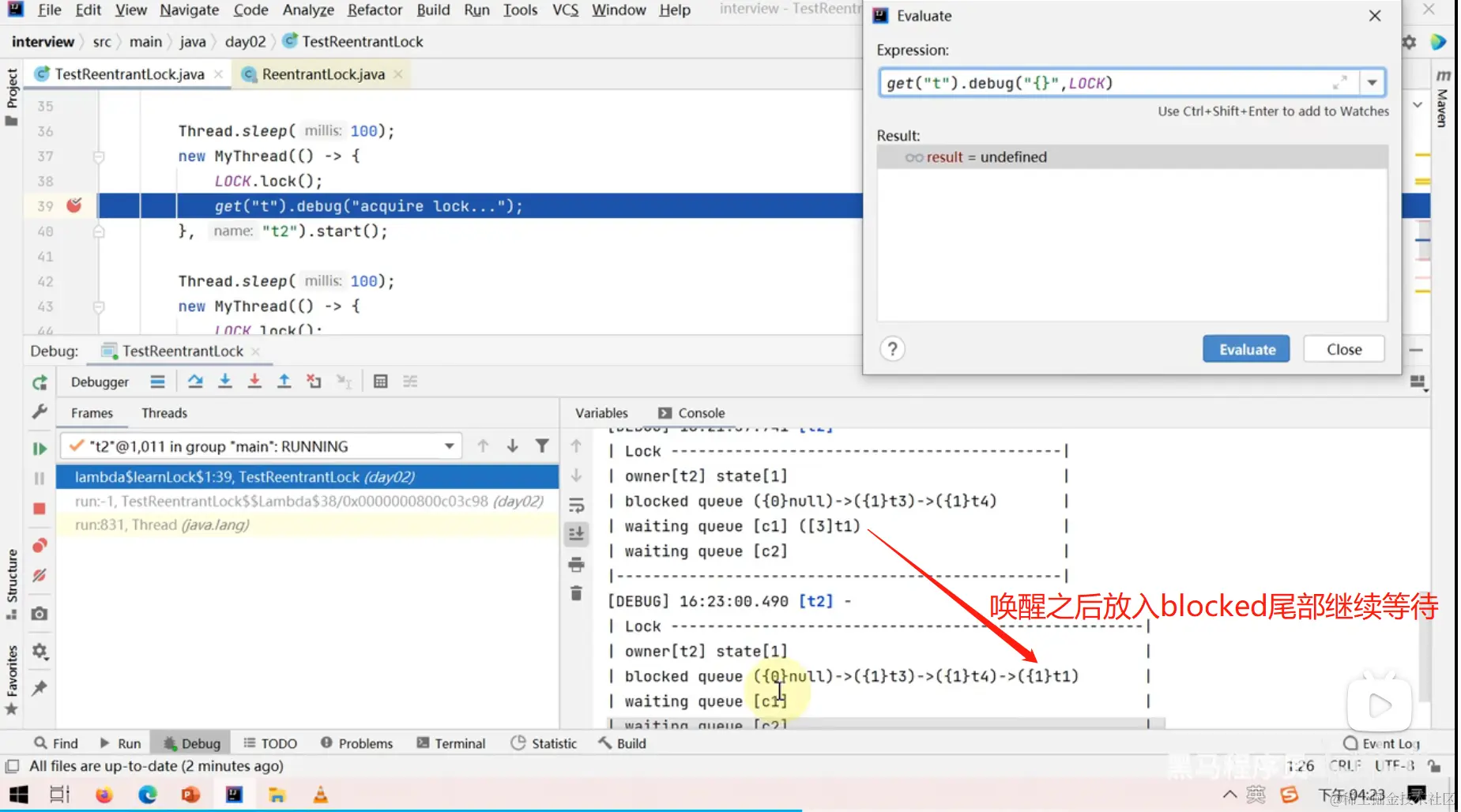
Task: Click the Get Thread Dump camera icon
Action: tap(40, 614)
